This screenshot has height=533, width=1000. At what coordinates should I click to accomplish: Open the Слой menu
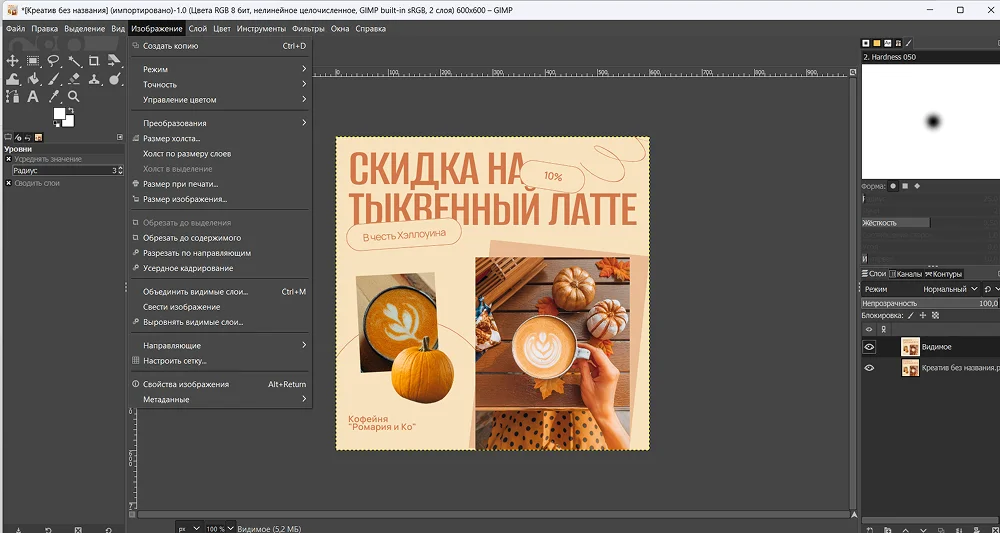pos(198,29)
